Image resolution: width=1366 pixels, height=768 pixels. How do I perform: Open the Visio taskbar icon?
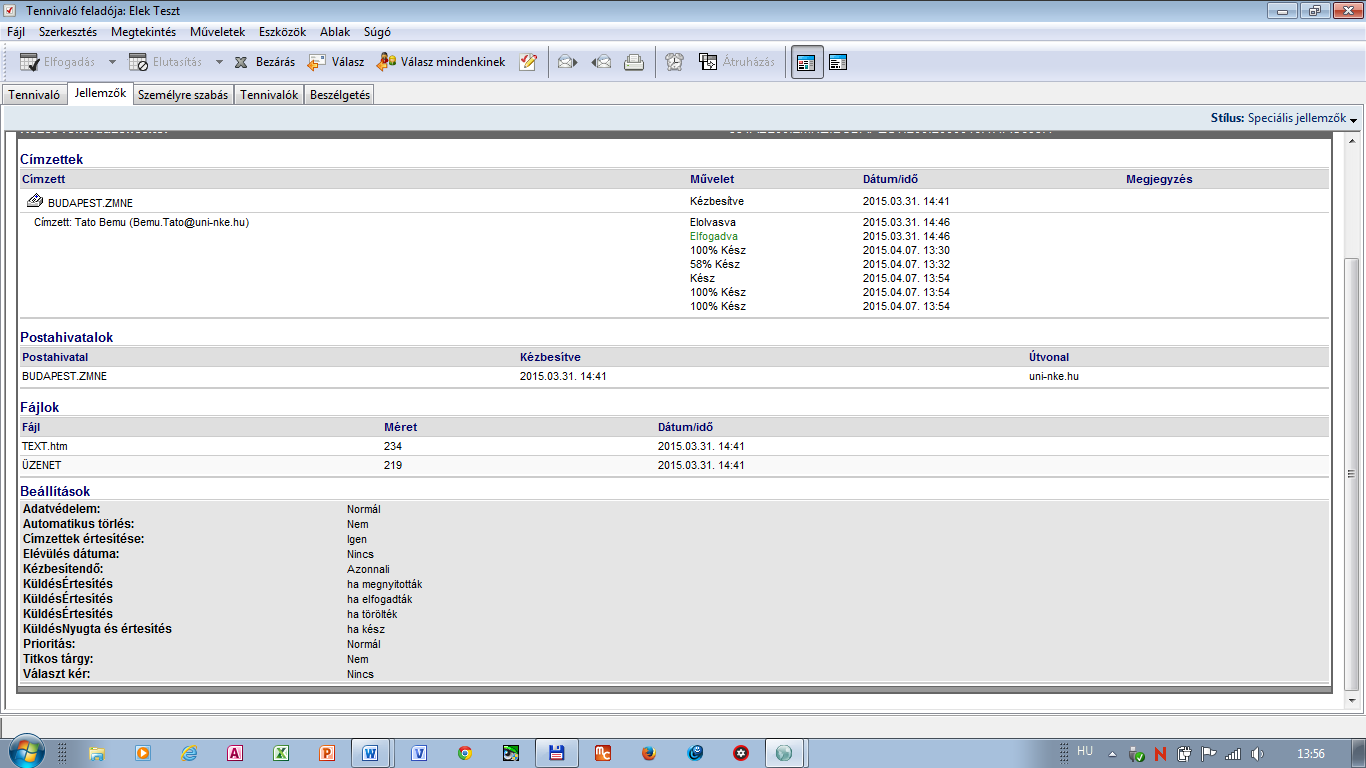click(x=419, y=753)
